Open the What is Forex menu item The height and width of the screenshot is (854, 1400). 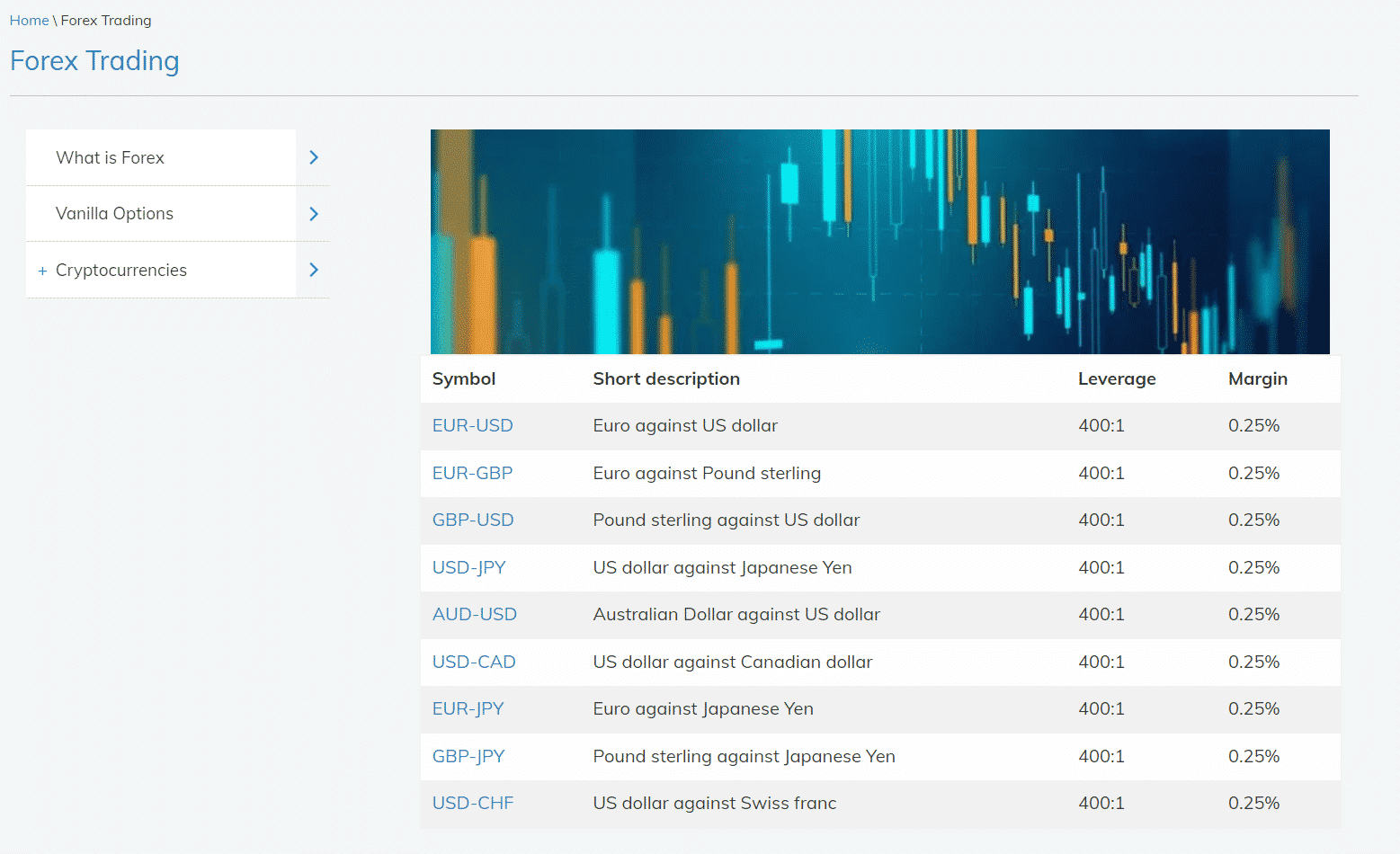[x=110, y=158]
